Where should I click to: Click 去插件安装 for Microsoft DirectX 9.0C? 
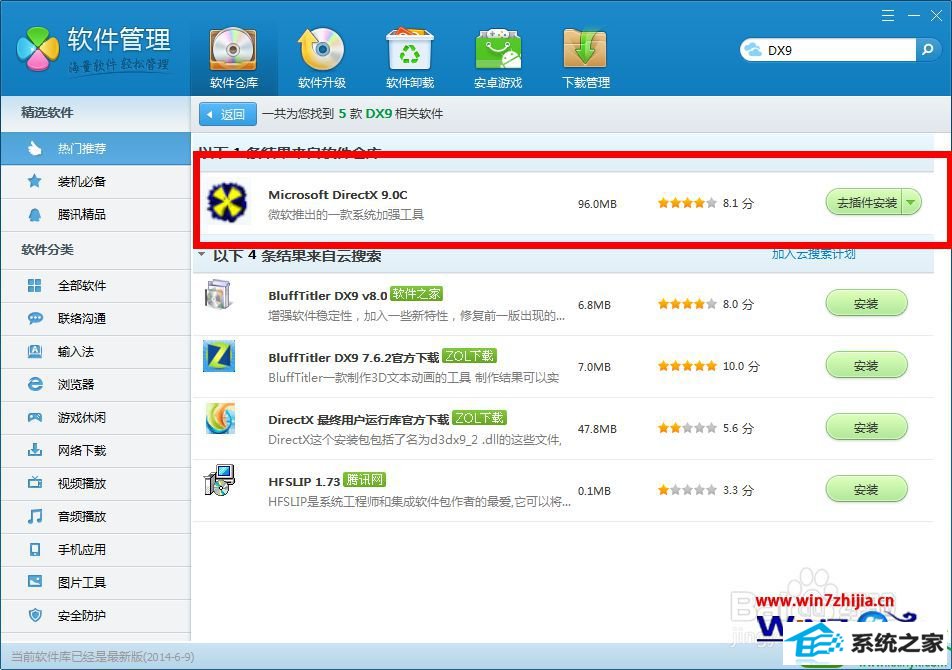[866, 203]
